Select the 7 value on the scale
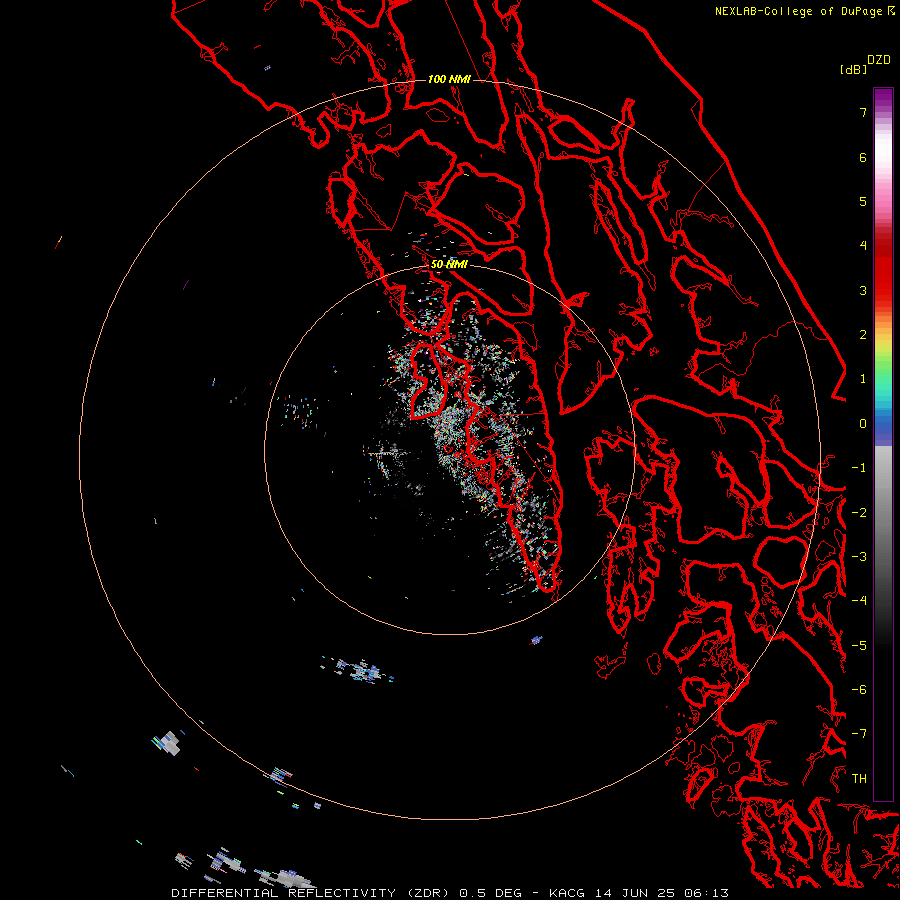Screen dimensions: 900x900 click(863, 112)
